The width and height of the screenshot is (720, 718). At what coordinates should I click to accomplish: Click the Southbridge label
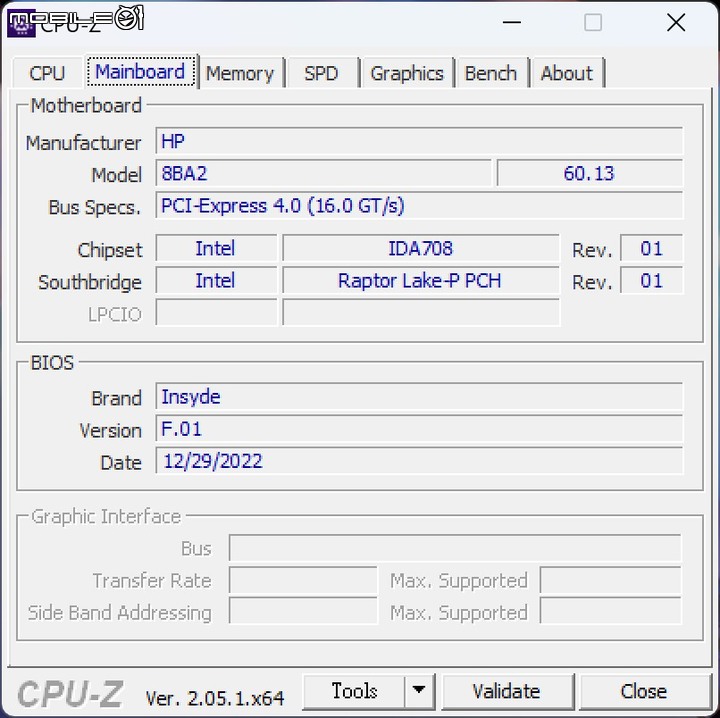coord(90,282)
